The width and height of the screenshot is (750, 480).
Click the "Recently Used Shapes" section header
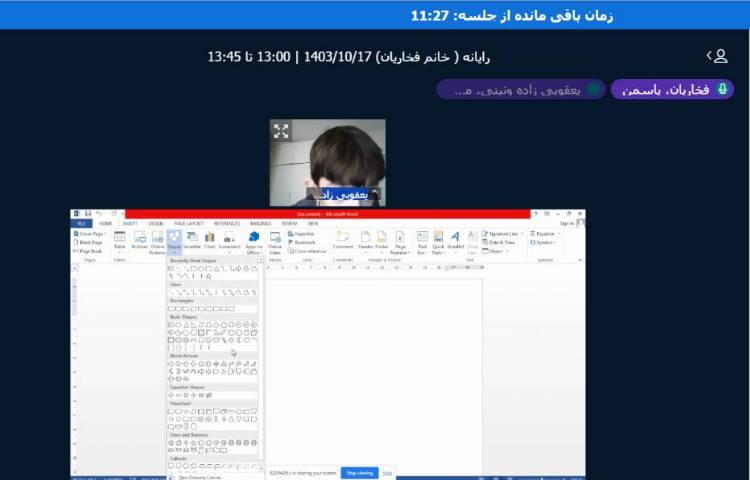coord(213,261)
